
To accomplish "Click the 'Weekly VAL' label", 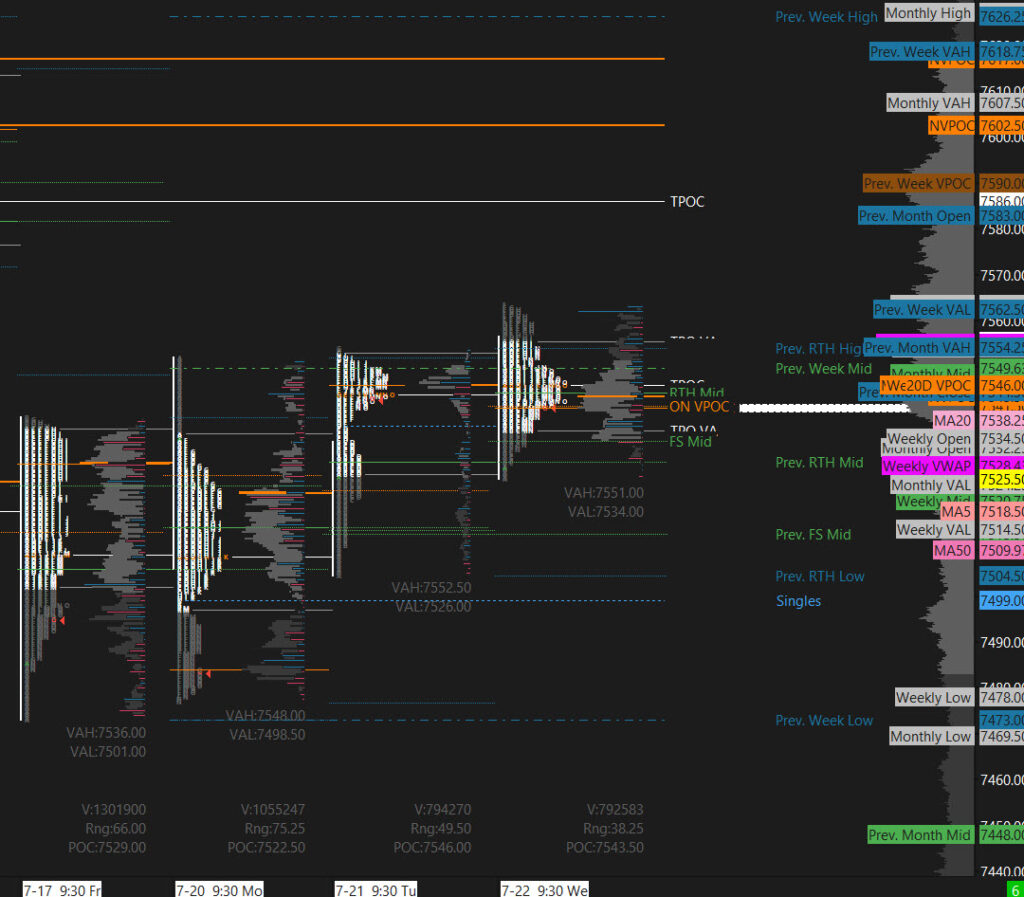I will coord(934,530).
